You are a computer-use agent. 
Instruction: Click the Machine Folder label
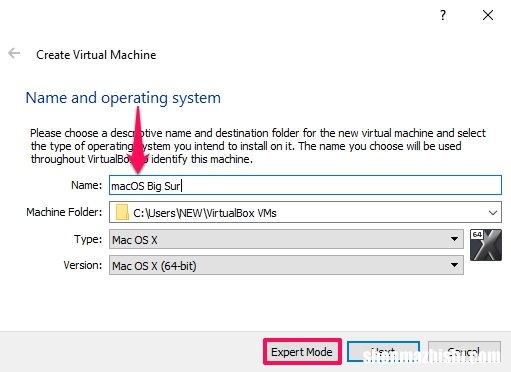coord(64,212)
